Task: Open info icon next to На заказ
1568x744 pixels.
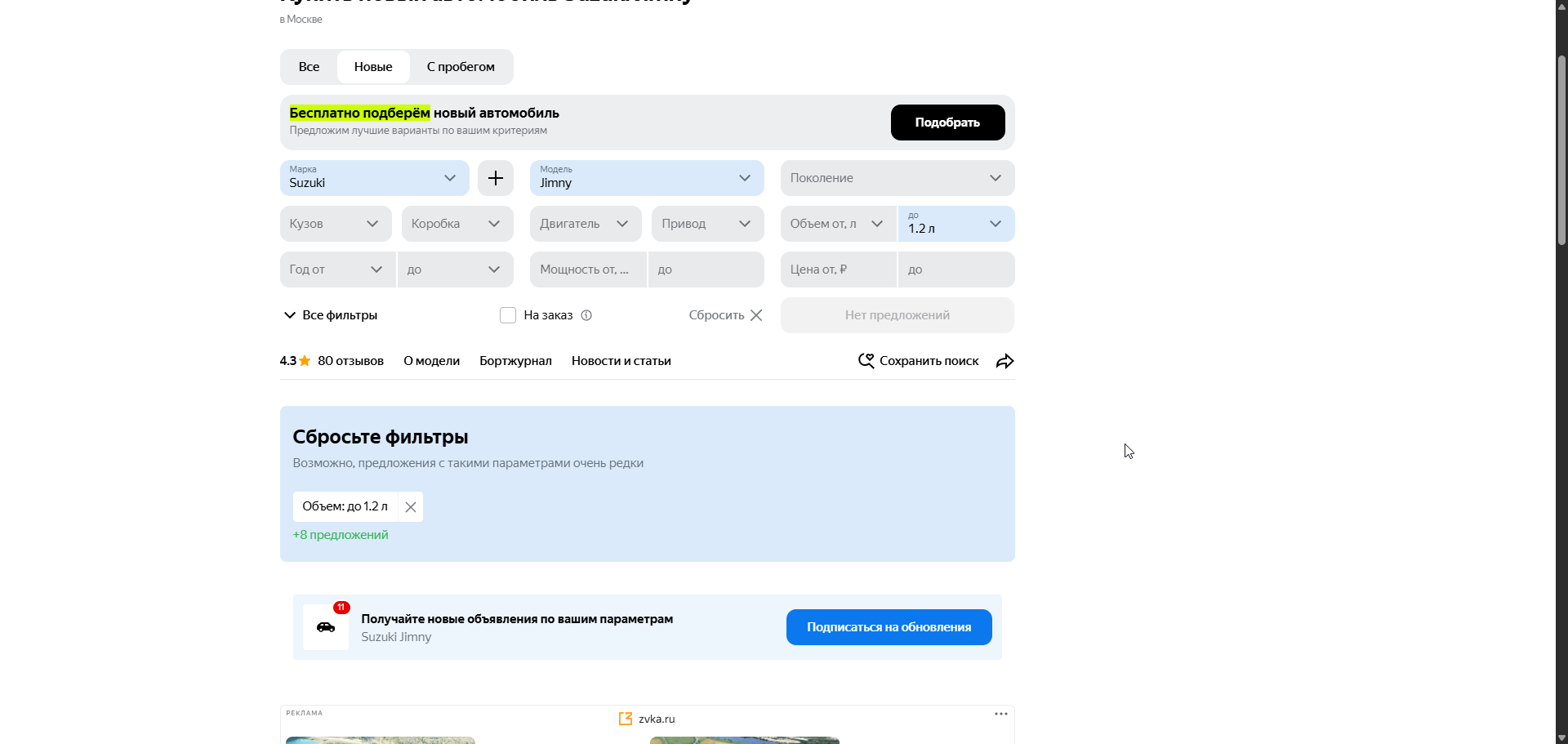Action: (586, 315)
